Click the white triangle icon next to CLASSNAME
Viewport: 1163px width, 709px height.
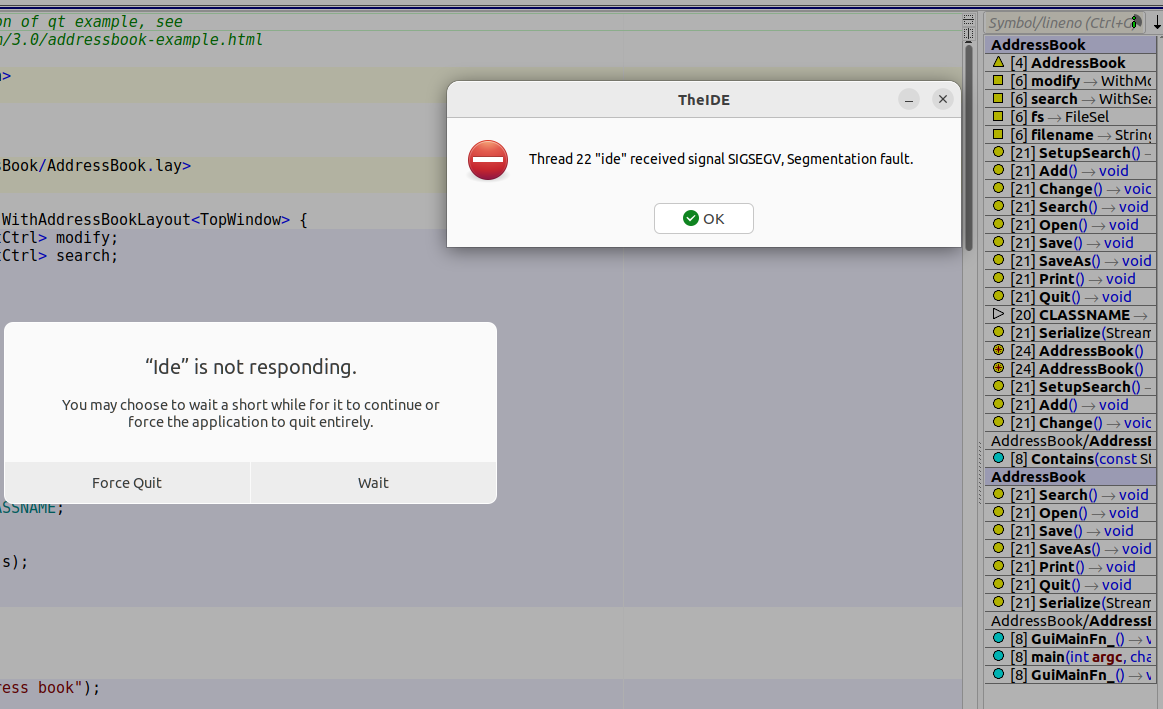point(998,314)
